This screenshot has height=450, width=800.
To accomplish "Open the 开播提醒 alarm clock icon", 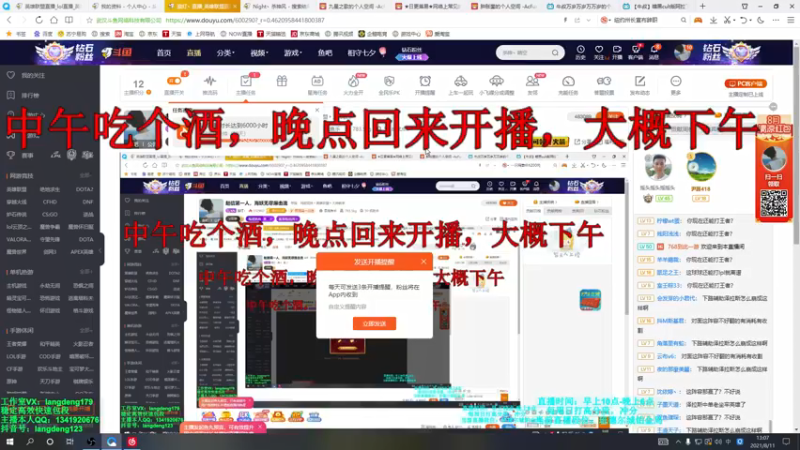I will click(424, 85).
